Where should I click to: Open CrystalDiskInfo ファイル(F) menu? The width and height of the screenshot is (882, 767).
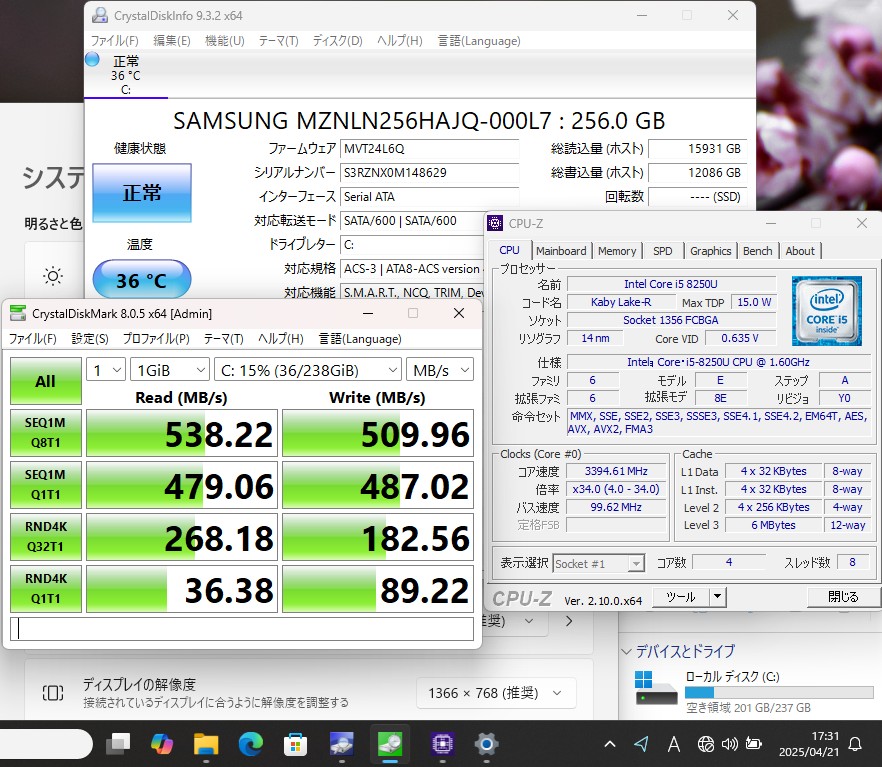(115, 40)
